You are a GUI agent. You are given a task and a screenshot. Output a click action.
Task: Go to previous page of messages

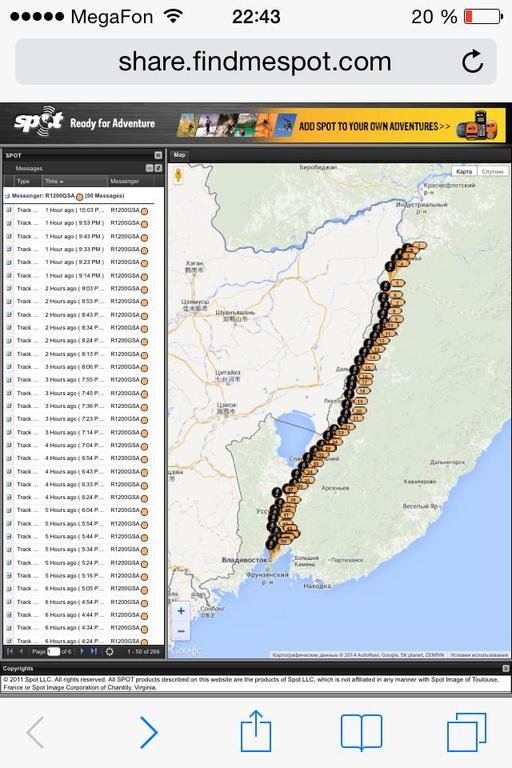21,651
